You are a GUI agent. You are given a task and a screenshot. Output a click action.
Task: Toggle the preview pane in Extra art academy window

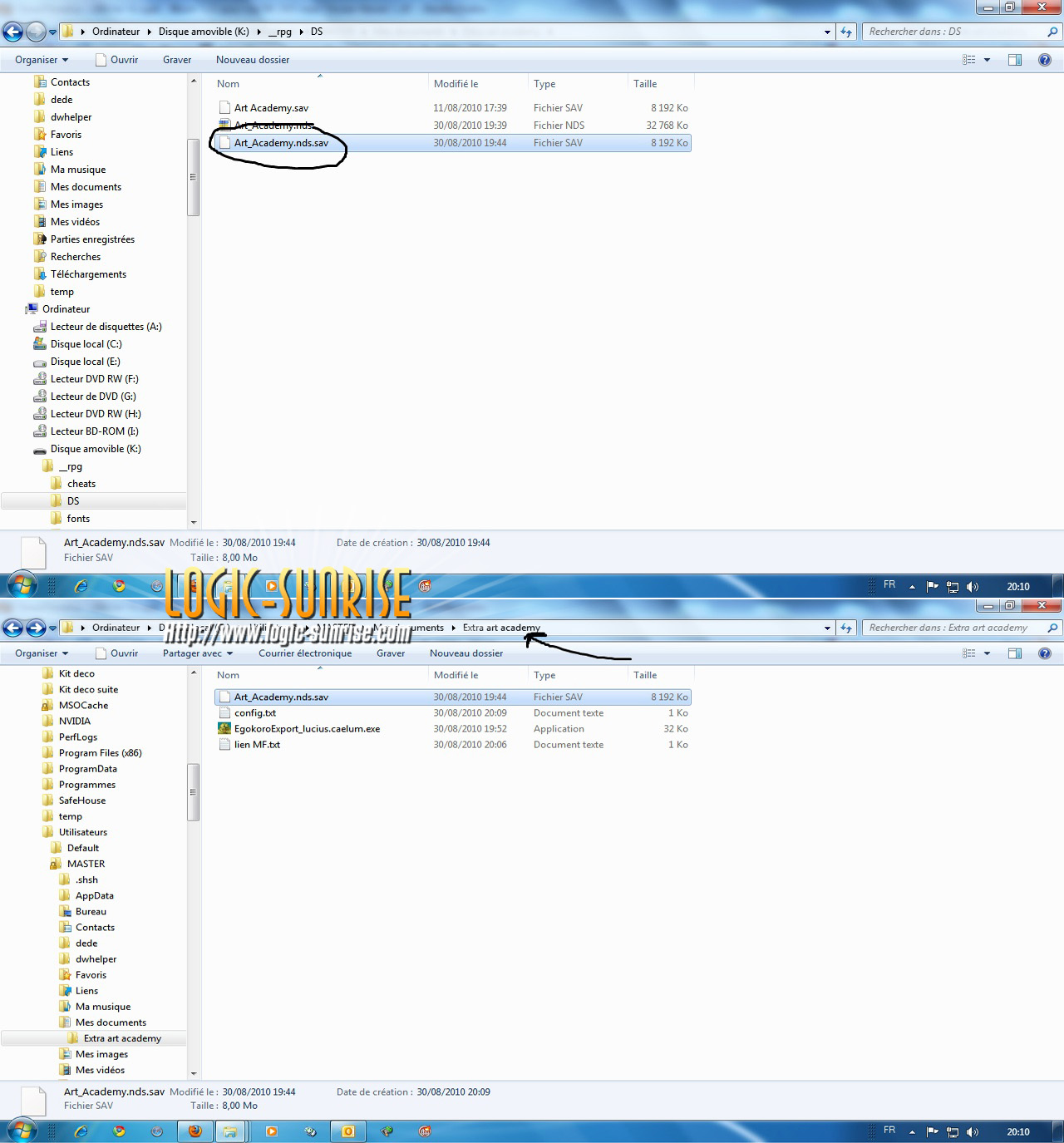coord(1015,653)
